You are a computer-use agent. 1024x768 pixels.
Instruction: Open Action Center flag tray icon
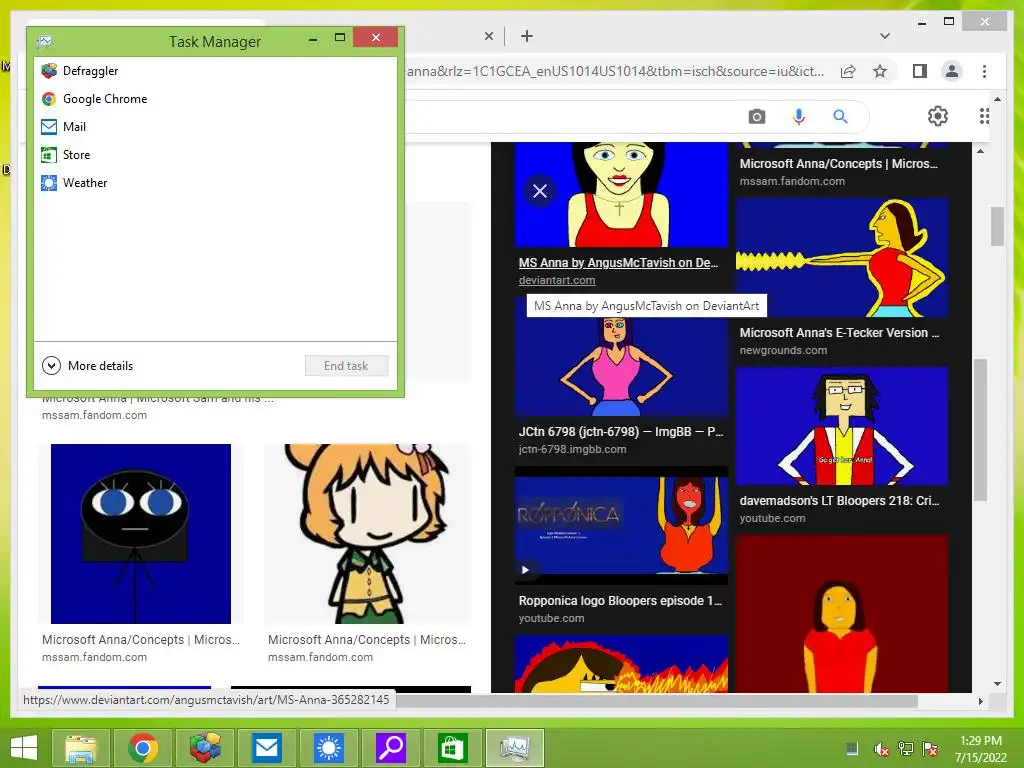(930, 749)
